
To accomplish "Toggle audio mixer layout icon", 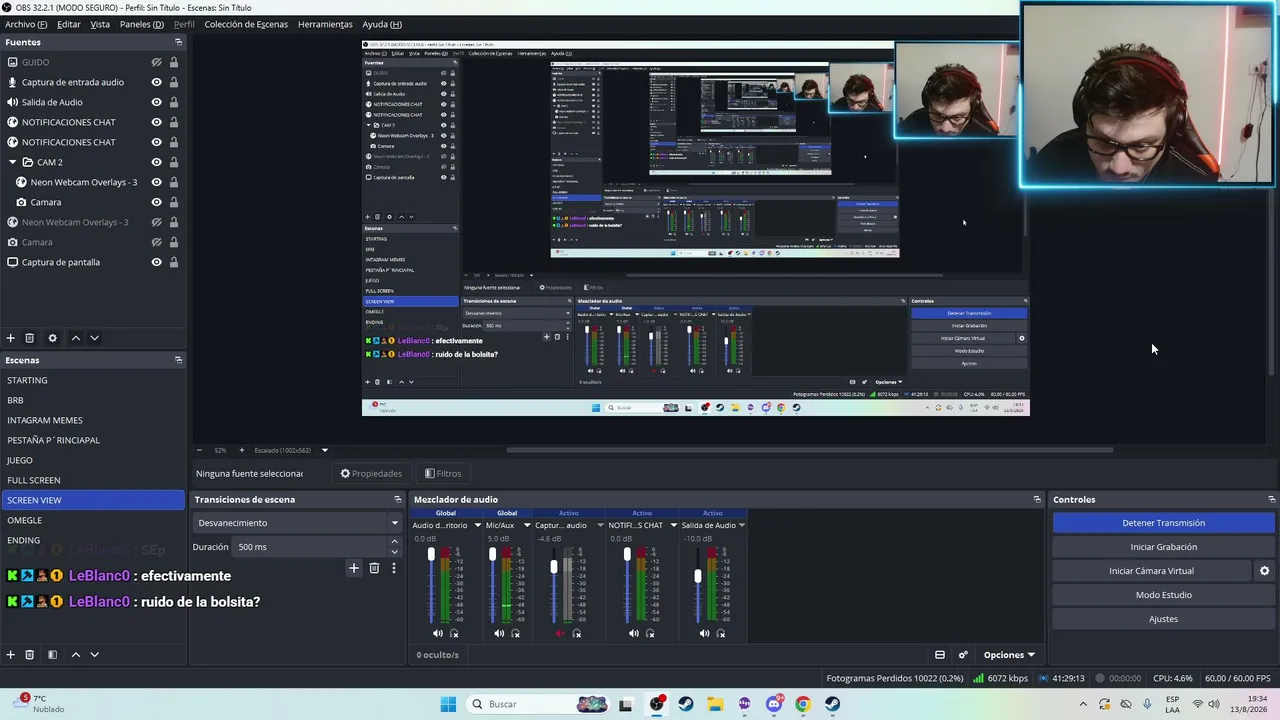I will [940, 655].
